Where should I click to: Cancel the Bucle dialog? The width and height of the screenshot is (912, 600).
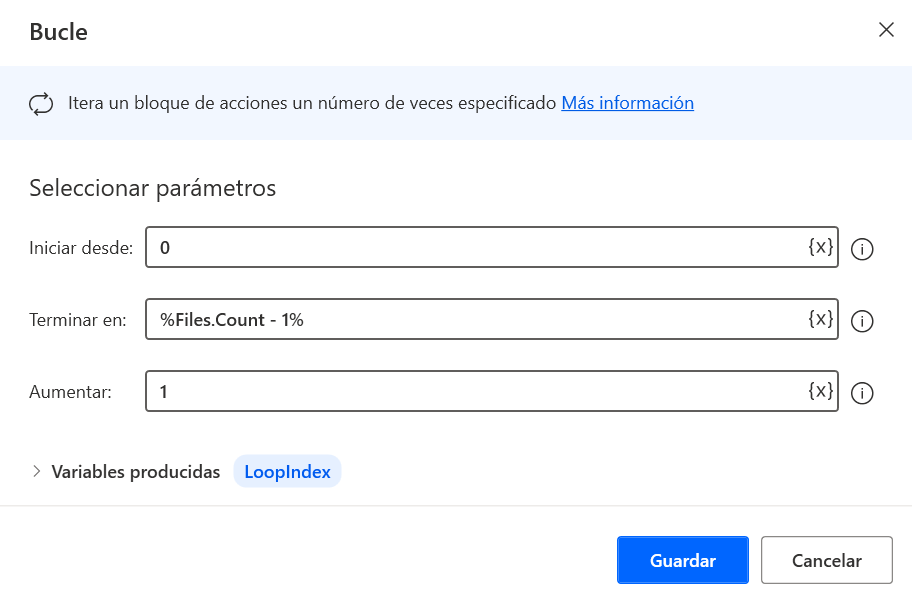[826, 560]
